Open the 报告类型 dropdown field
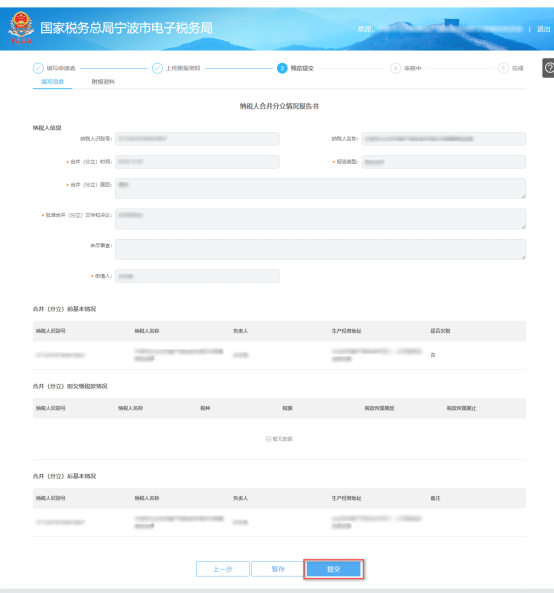This screenshot has height=593, width=554. click(x=444, y=162)
